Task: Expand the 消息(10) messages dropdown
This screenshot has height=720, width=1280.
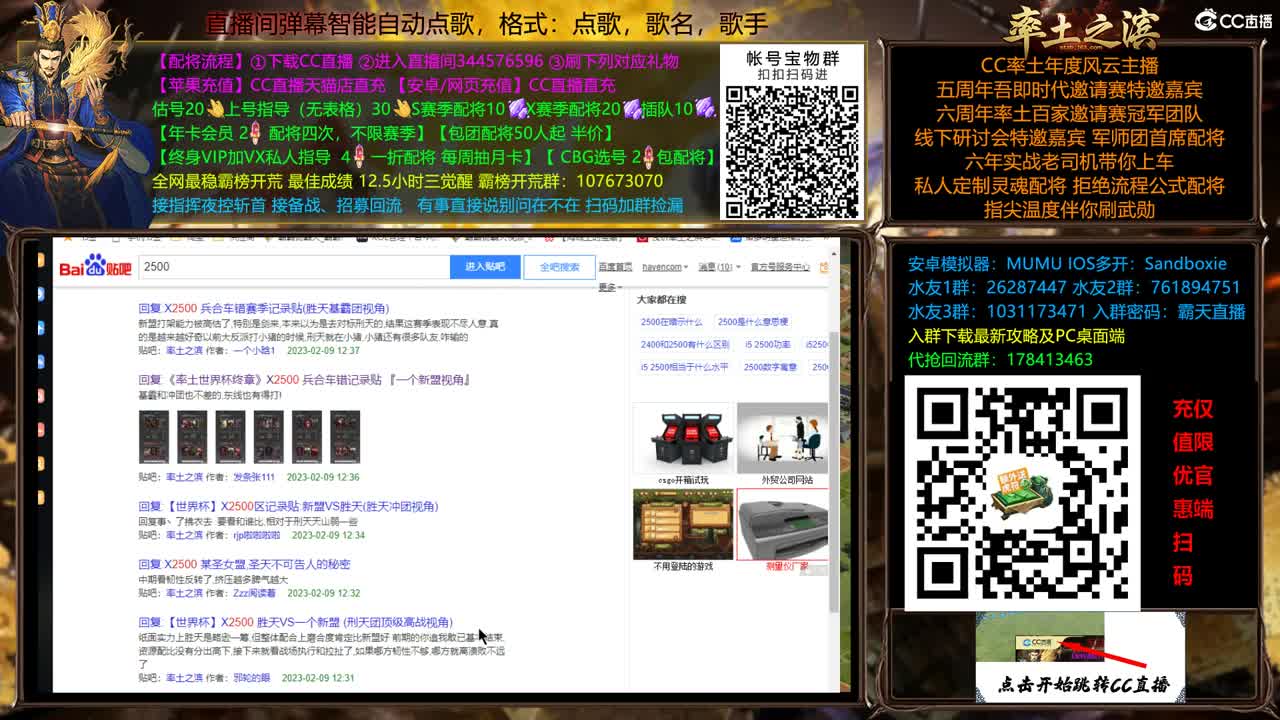Action: [x=720, y=267]
